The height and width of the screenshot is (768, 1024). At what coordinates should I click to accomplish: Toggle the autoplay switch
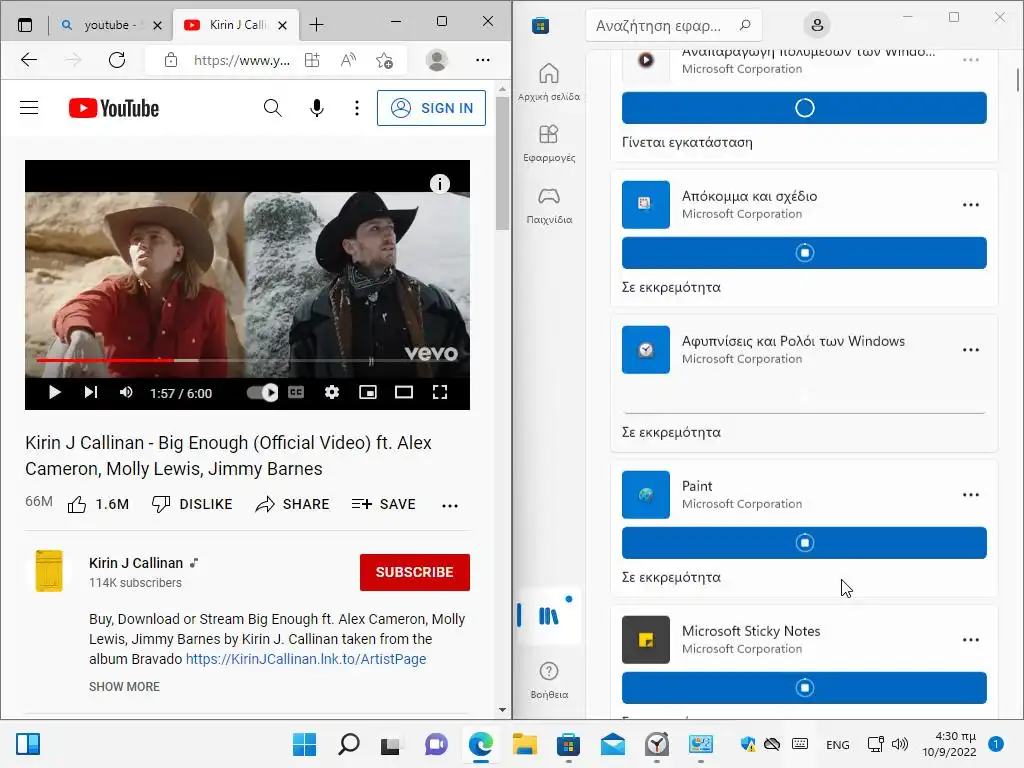(263, 392)
